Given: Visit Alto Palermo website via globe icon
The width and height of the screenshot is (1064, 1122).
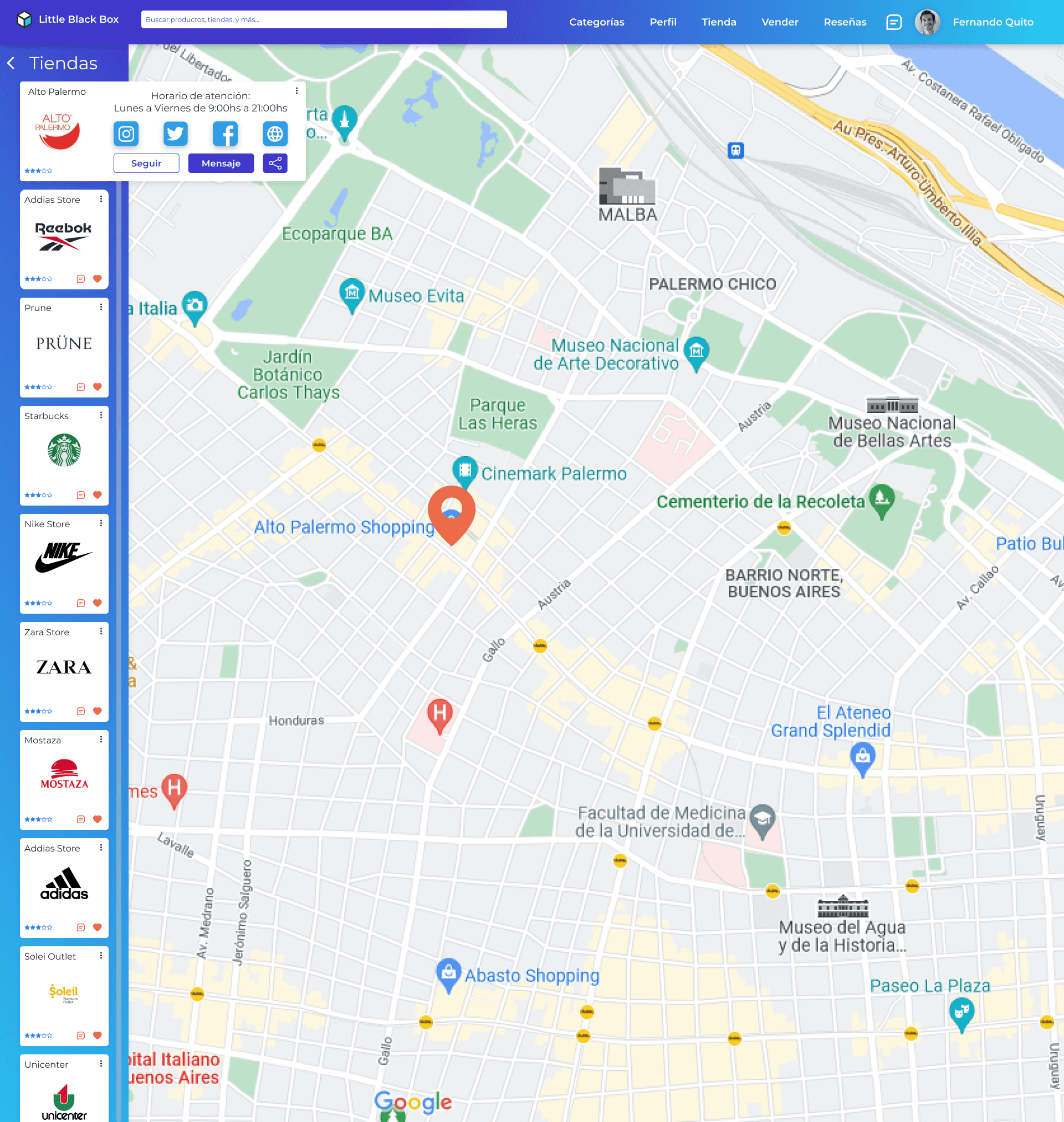Looking at the screenshot, I should pyautogui.click(x=275, y=134).
